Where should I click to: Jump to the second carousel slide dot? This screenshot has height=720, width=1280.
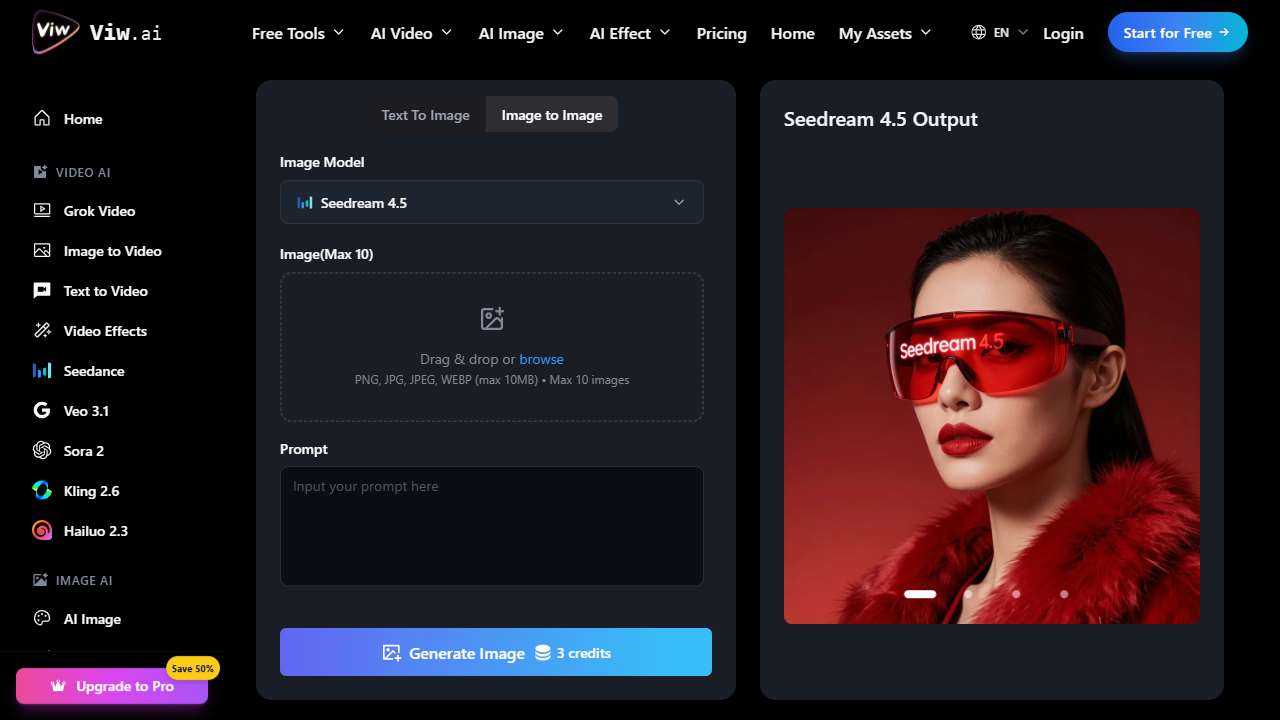pos(968,594)
